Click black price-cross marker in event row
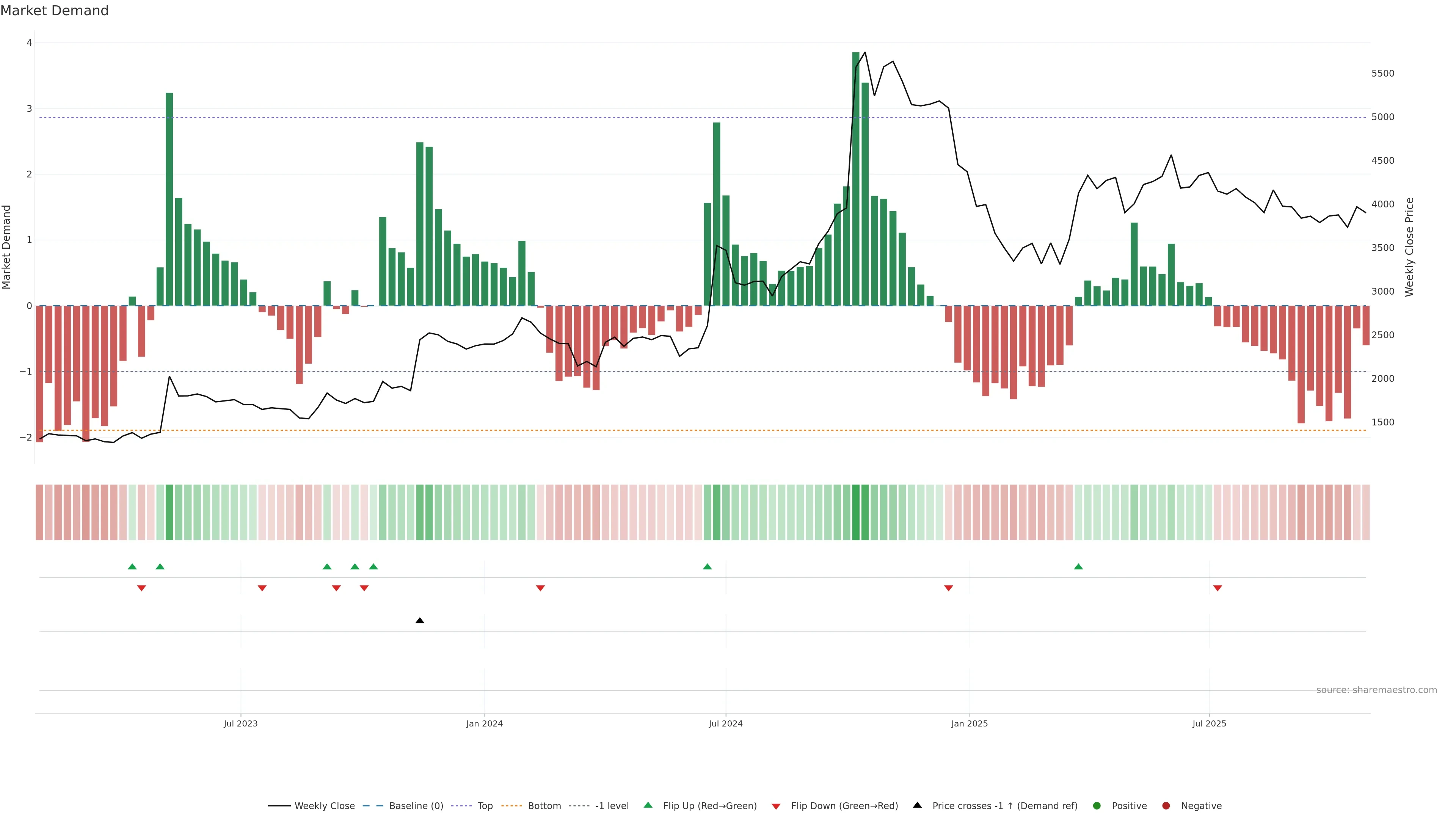This screenshot has height=819, width=1456. tap(419, 621)
